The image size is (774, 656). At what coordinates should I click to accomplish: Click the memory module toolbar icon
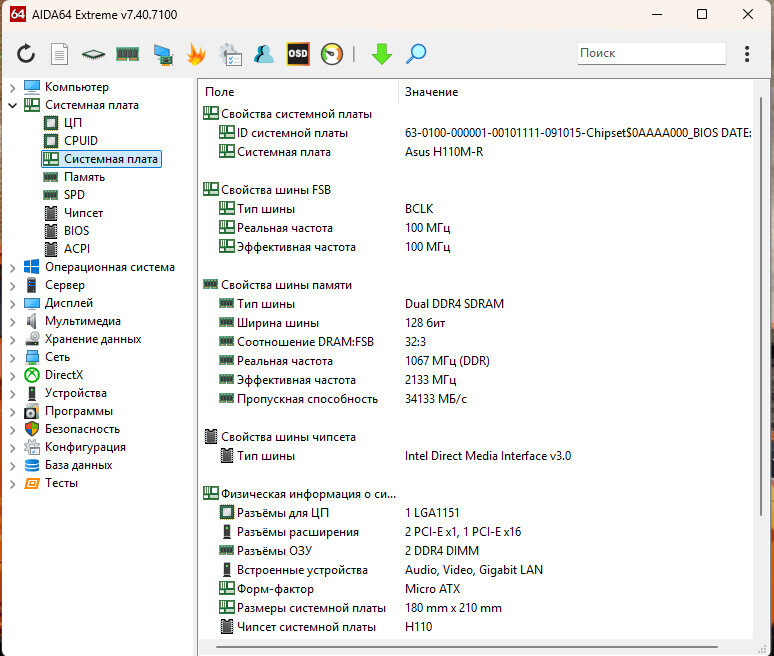click(x=127, y=54)
